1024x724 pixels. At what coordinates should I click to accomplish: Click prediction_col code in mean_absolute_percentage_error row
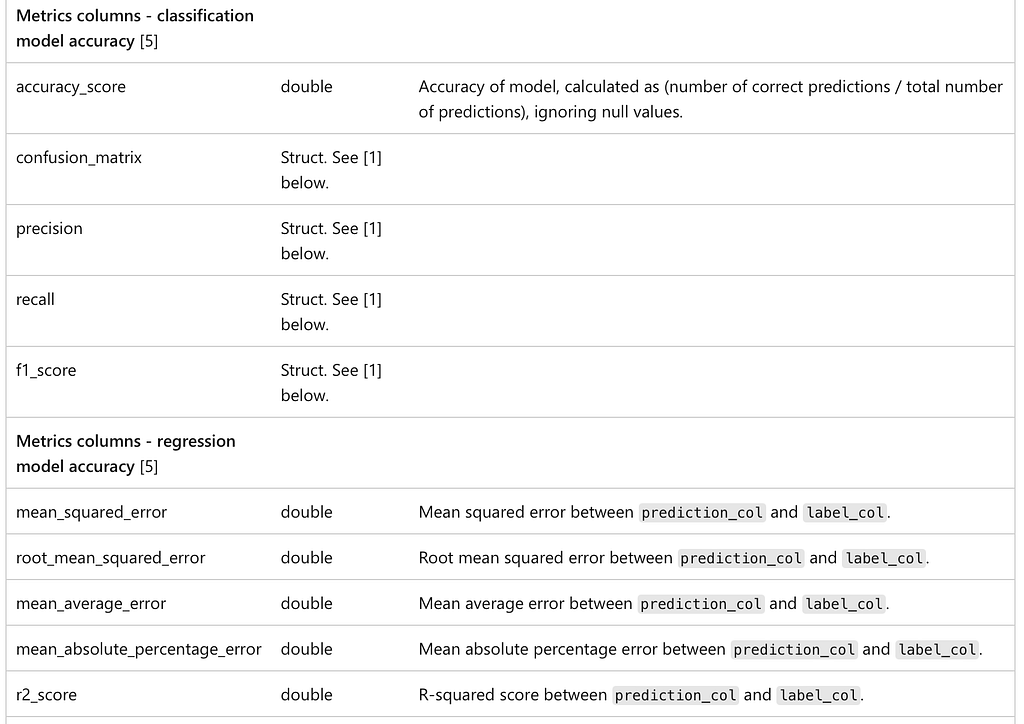pos(794,650)
